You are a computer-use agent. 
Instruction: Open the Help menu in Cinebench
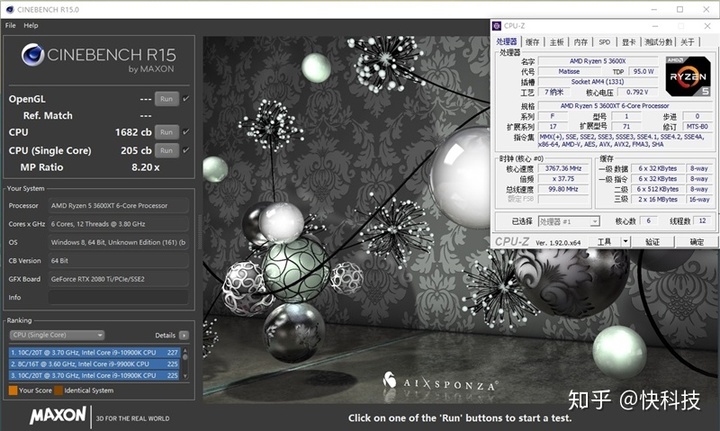31,25
